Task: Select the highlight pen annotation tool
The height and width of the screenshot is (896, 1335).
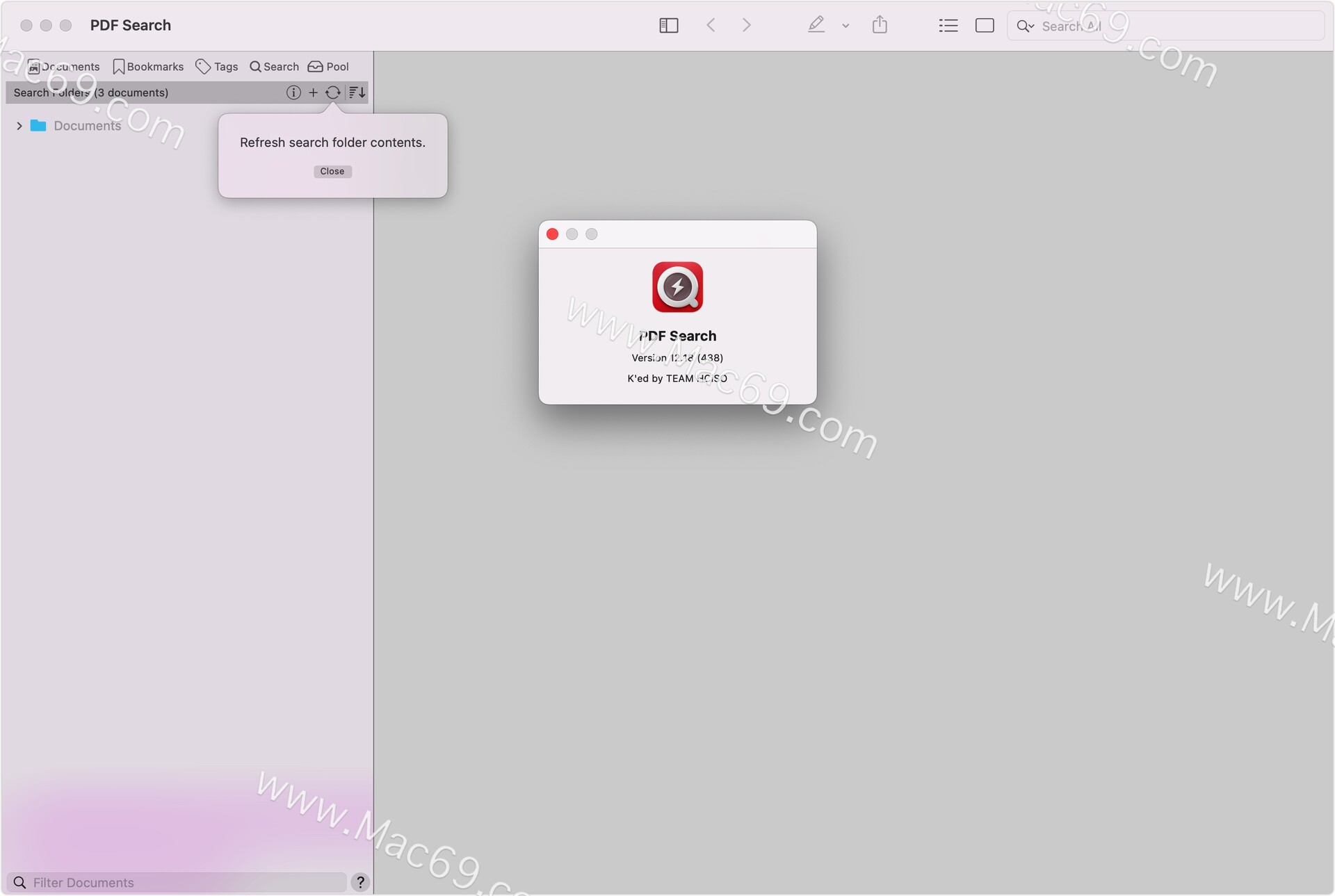Action: (816, 25)
